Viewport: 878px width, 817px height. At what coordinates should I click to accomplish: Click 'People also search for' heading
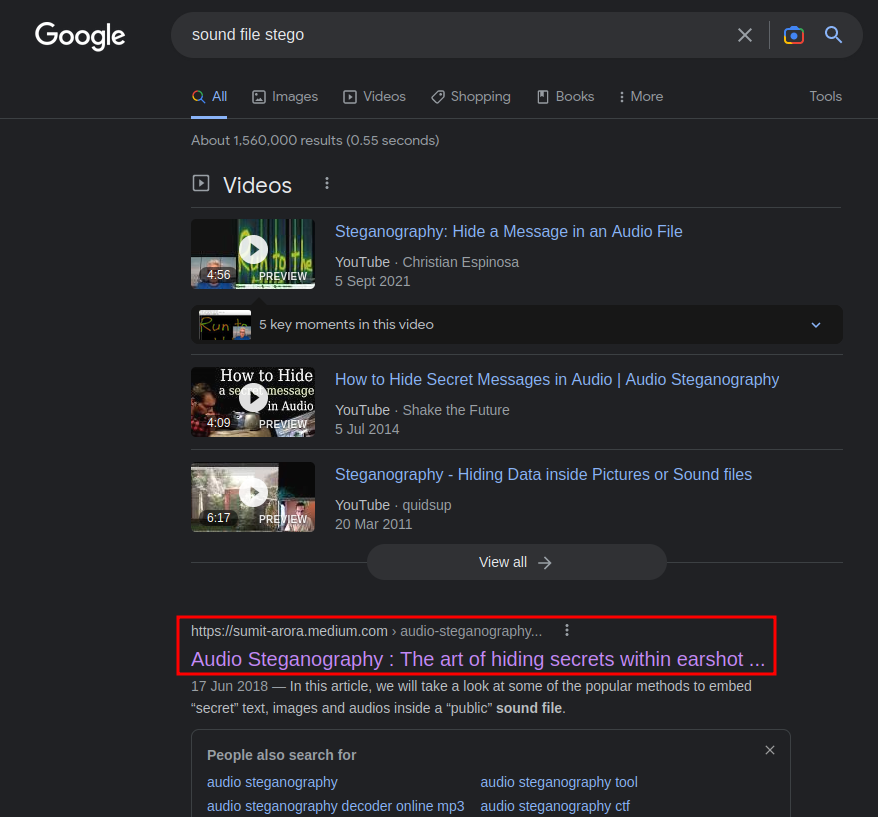point(282,755)
